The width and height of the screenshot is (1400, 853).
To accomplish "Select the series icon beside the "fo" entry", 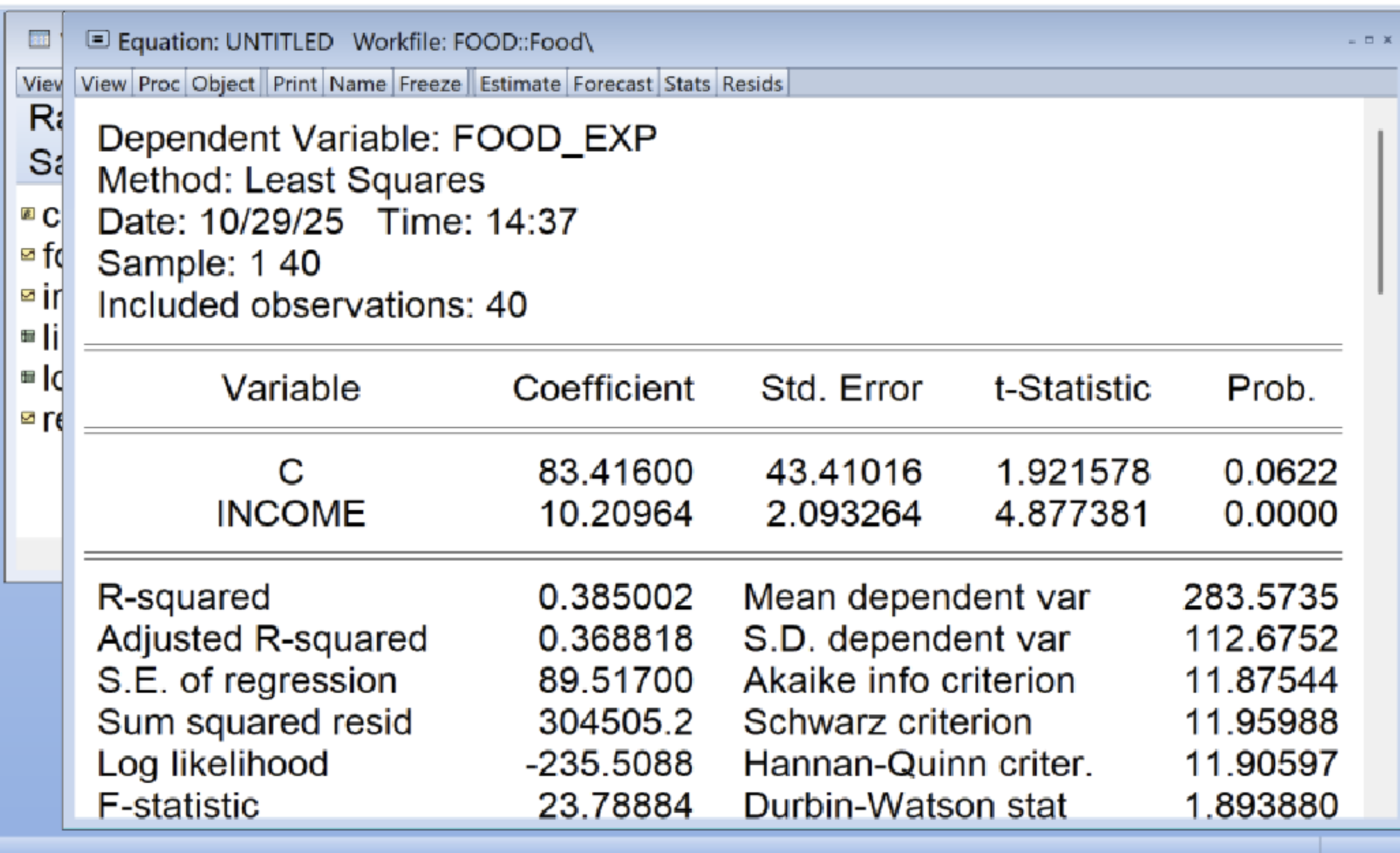I will [27, 255].
